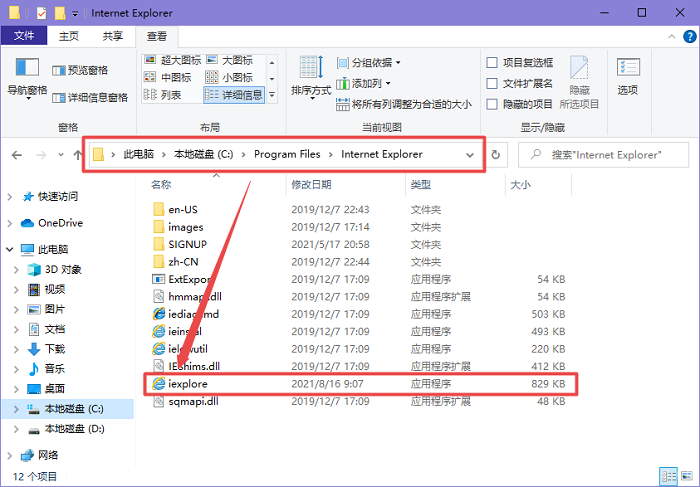
Task: Go forward with the right arrow
Action: click(41, 155)
